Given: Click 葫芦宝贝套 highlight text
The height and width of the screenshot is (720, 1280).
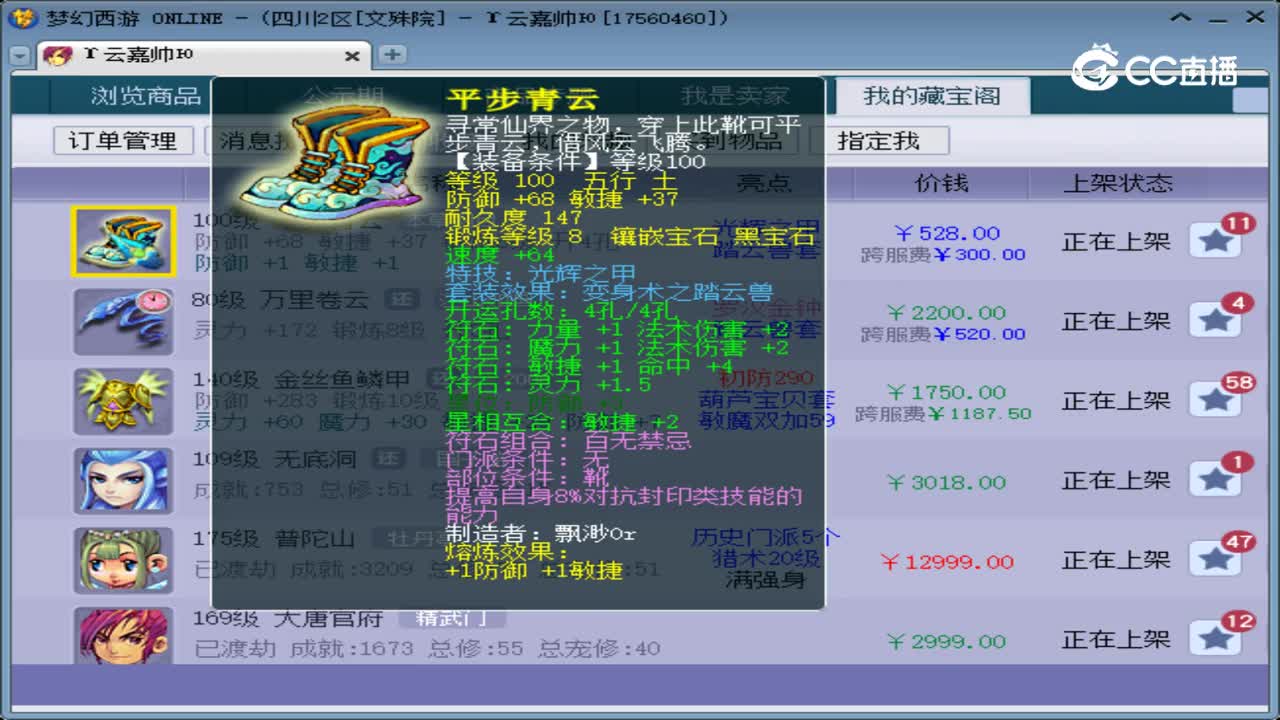Looking at the screenshot, I should [766, 400].
